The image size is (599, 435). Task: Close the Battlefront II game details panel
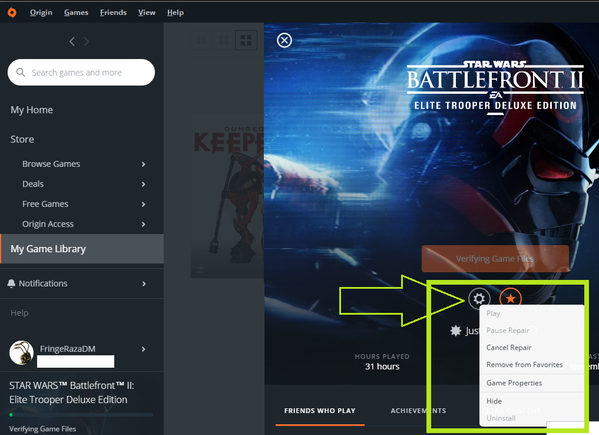(x=284, y=40)
